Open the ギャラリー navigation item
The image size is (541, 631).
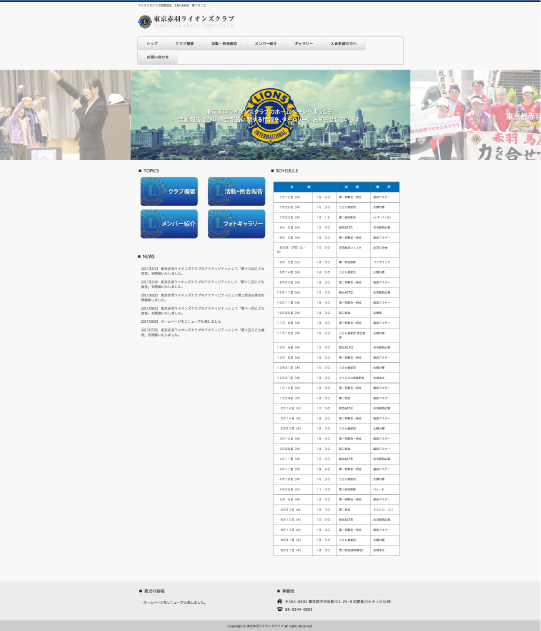click(304, 43)
